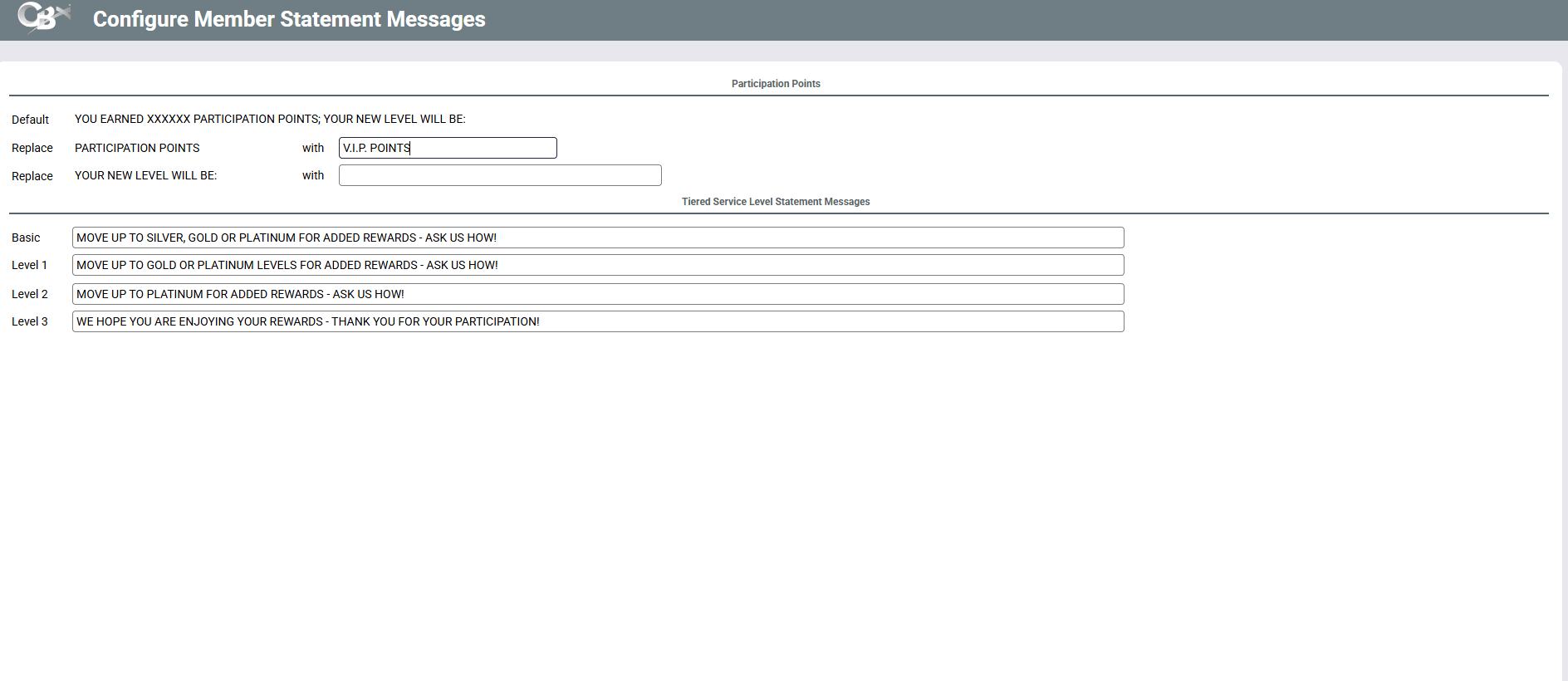The height and width of the screenshot is (681, 1568).
Task: Click the empty YOUR NEW LEVEL replacement field
Action: 500,175
